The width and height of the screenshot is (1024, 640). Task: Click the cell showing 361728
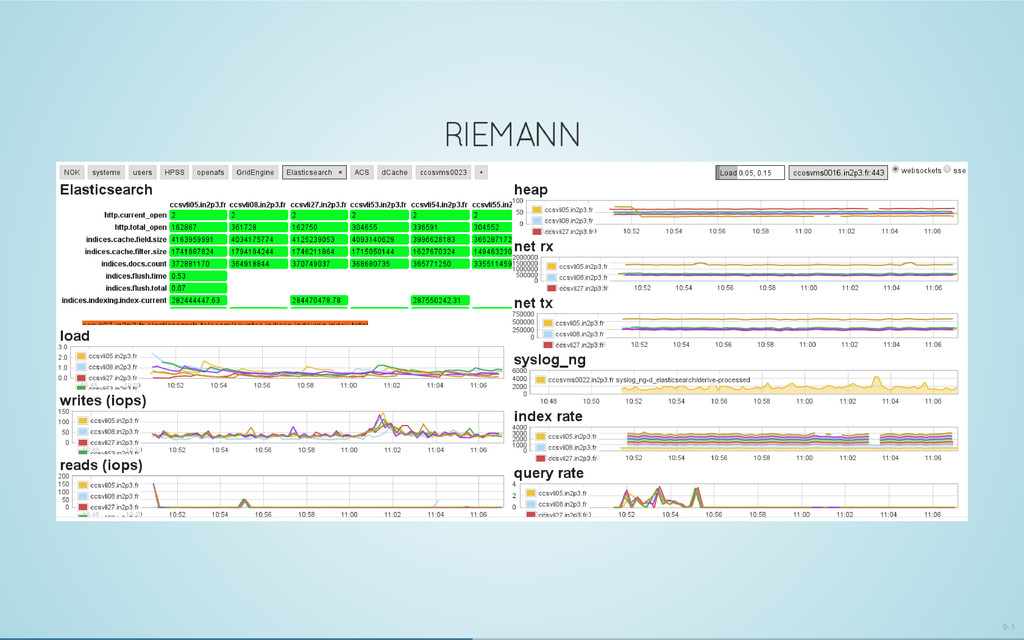pyautogui.click(x=259, y=227)
